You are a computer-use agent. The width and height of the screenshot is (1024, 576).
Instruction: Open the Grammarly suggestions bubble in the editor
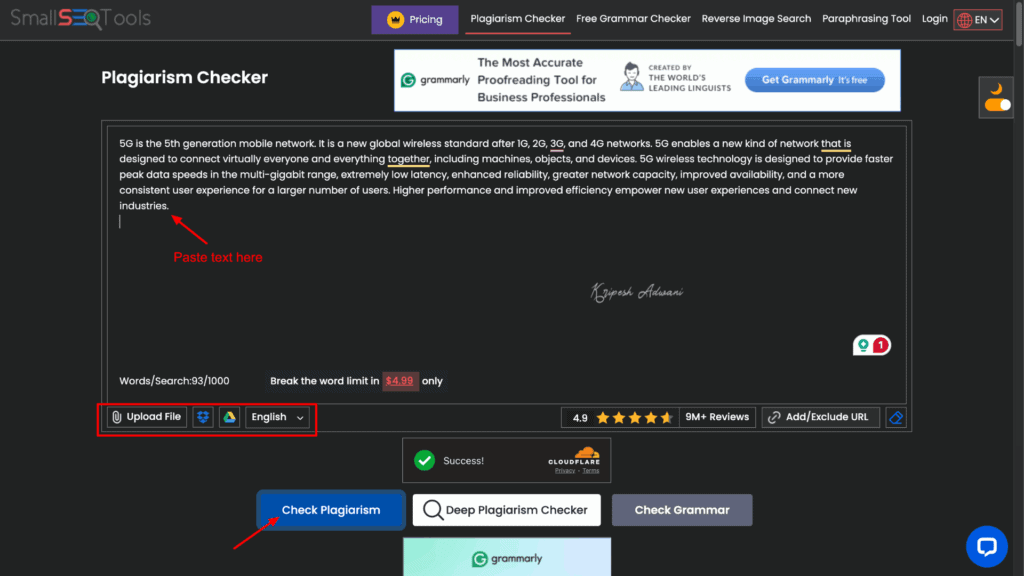872,344
